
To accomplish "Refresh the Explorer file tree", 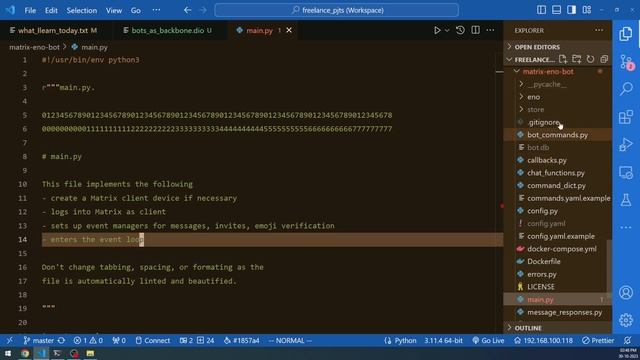I will tap(590, 59).
